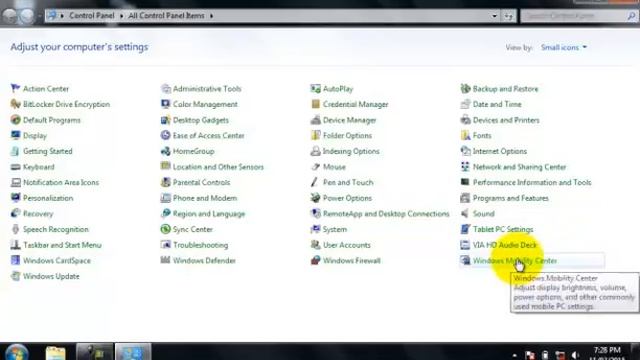This screenshot has width=640, height=360.
Task: Click the Network and Sharing Center icon
Action: pos(465,167)
